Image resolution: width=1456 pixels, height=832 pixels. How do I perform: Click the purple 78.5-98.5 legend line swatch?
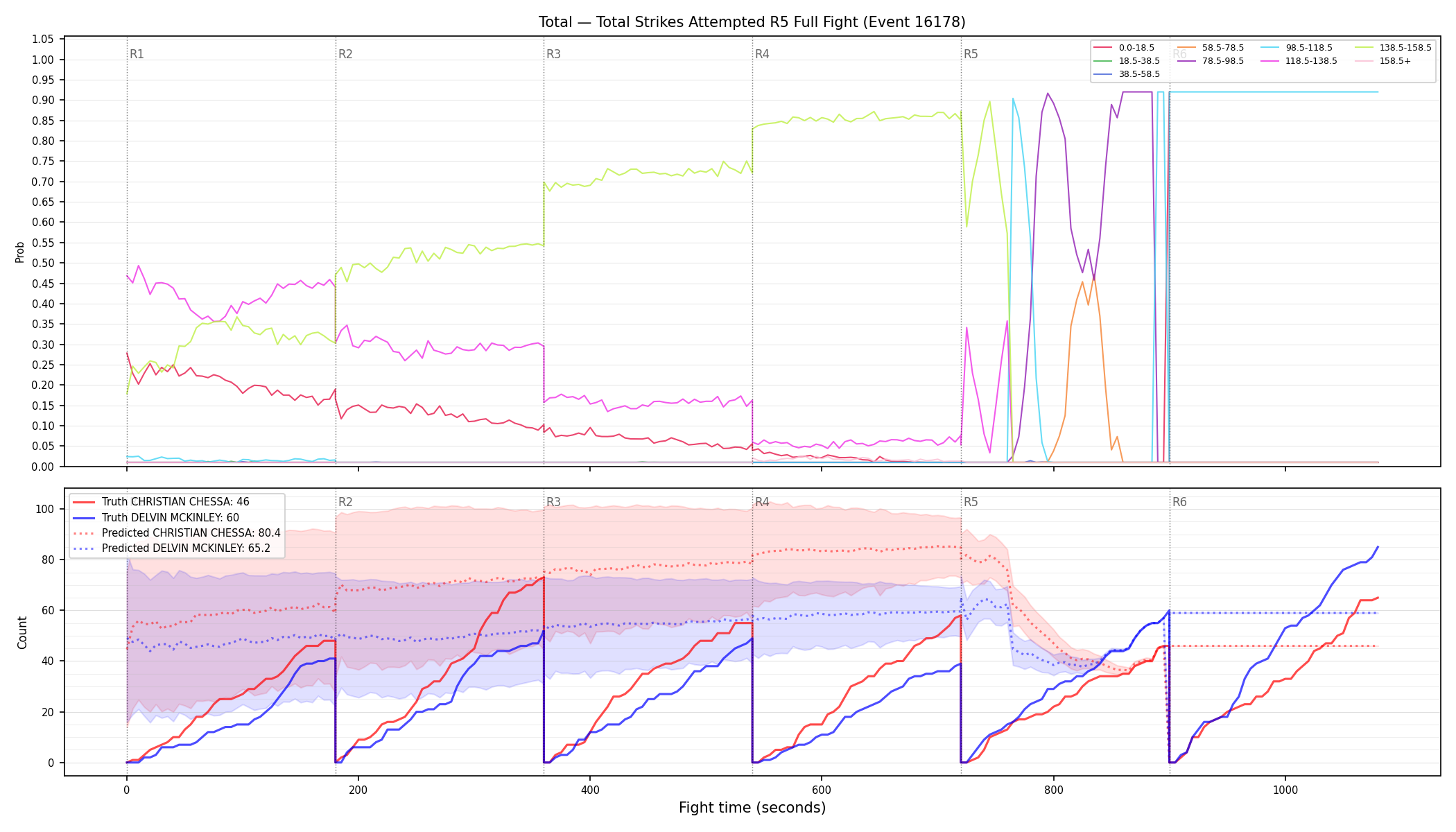[1186, 61]
